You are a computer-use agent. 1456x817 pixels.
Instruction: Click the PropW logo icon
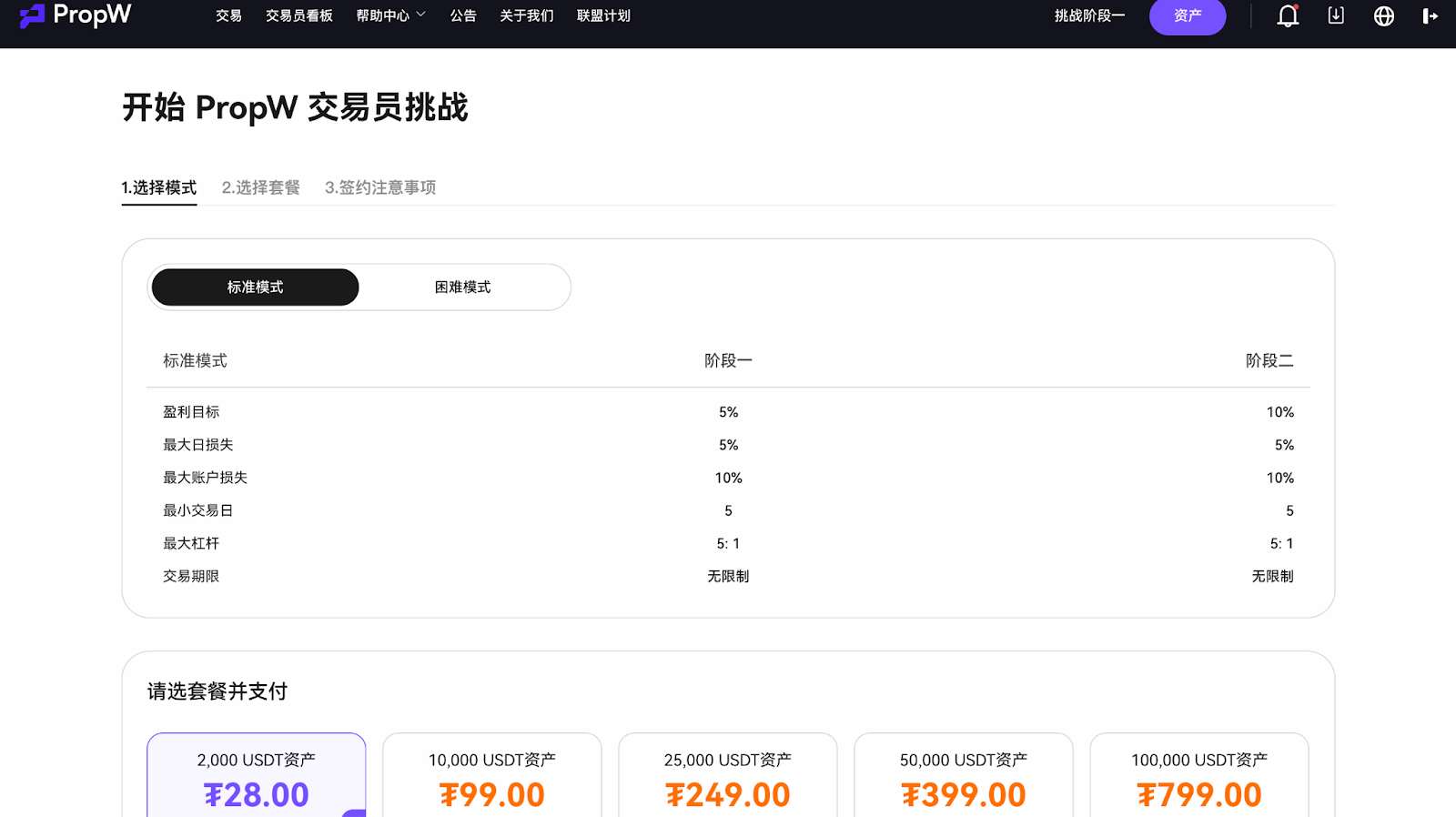tap(32, 15)
